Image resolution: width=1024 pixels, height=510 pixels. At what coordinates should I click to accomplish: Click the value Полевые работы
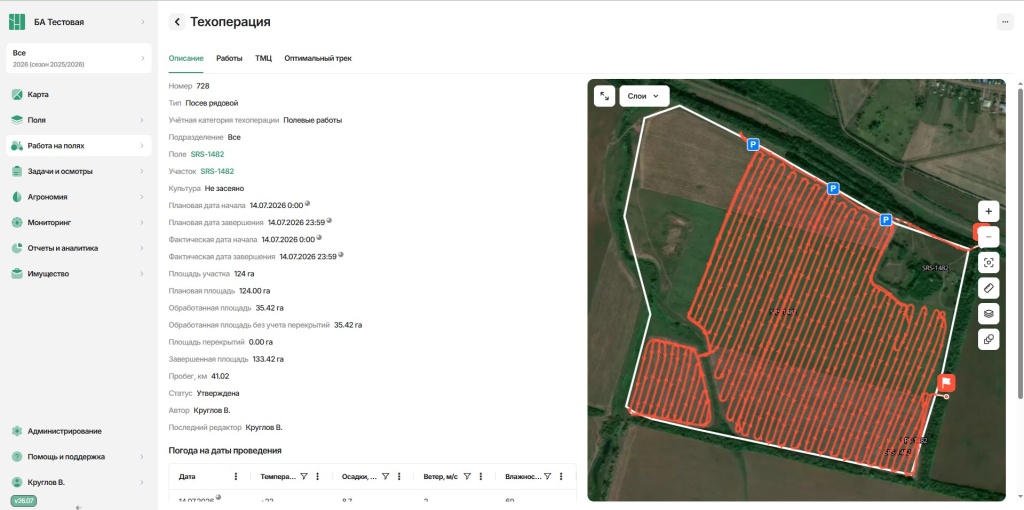pos(312,120)
